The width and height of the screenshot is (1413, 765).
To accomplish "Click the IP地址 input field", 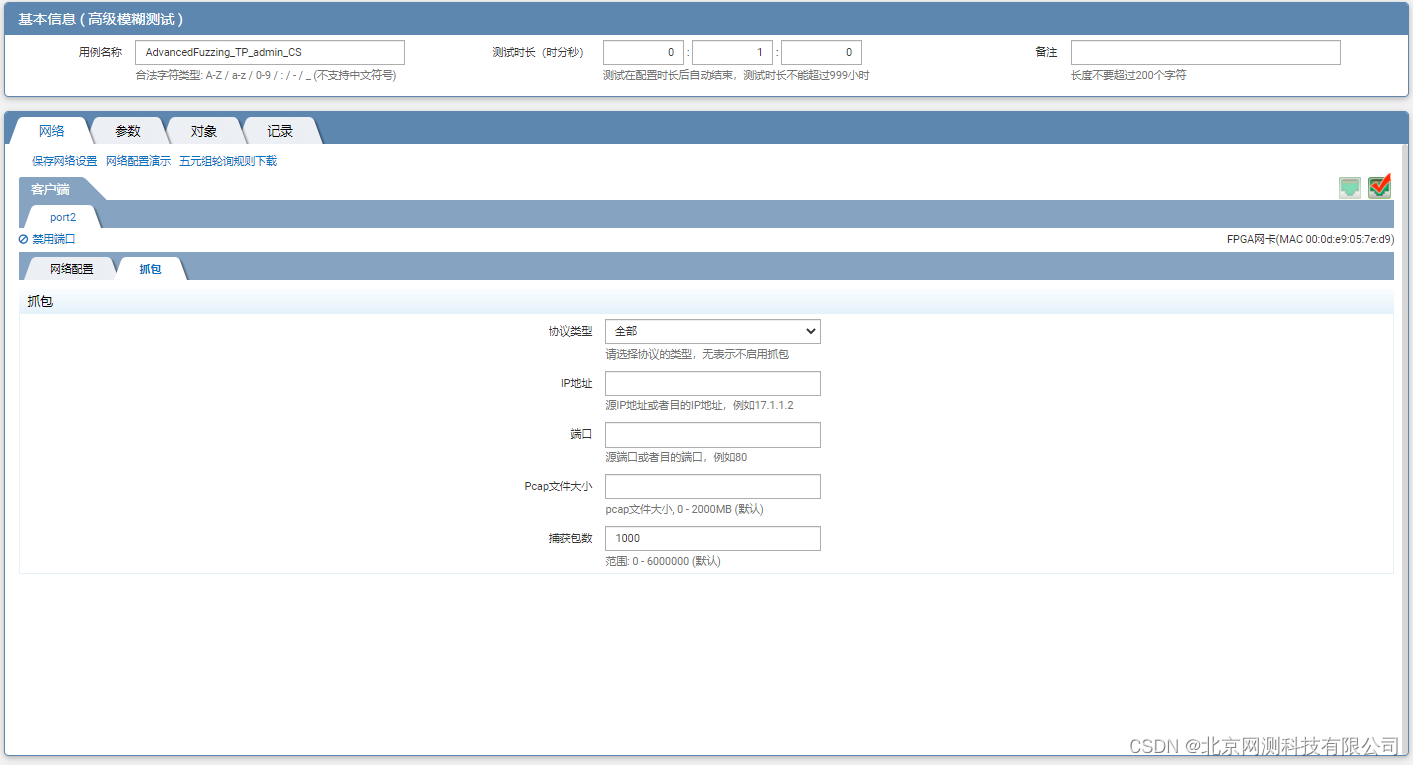I will (713, 384).
